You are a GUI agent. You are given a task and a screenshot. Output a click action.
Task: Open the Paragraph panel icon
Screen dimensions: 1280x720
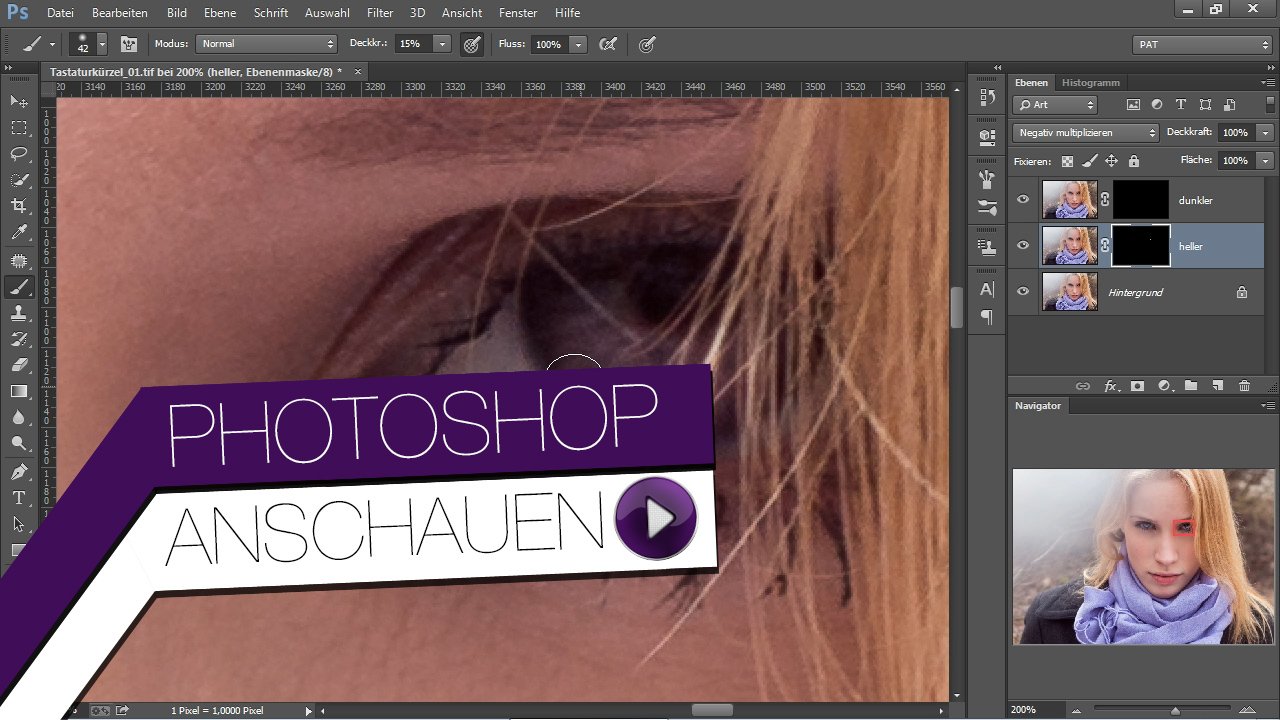(x=987, y=317)
